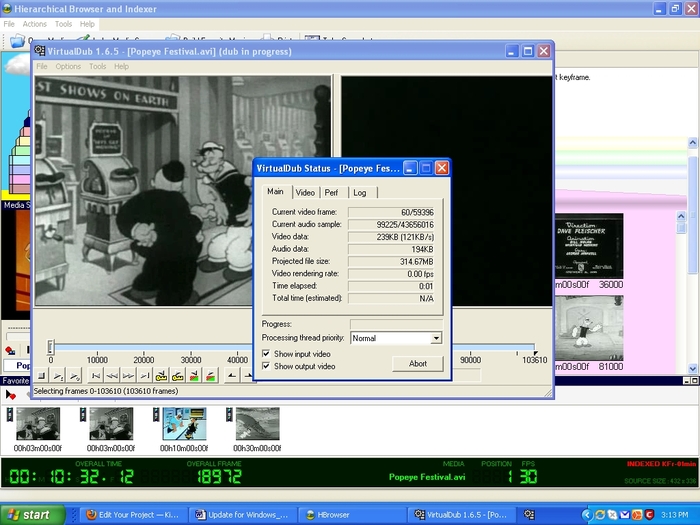Click the OVERALL FRAME counter 18972
Screen dimensions: 700x525
(x=219, y=477)
